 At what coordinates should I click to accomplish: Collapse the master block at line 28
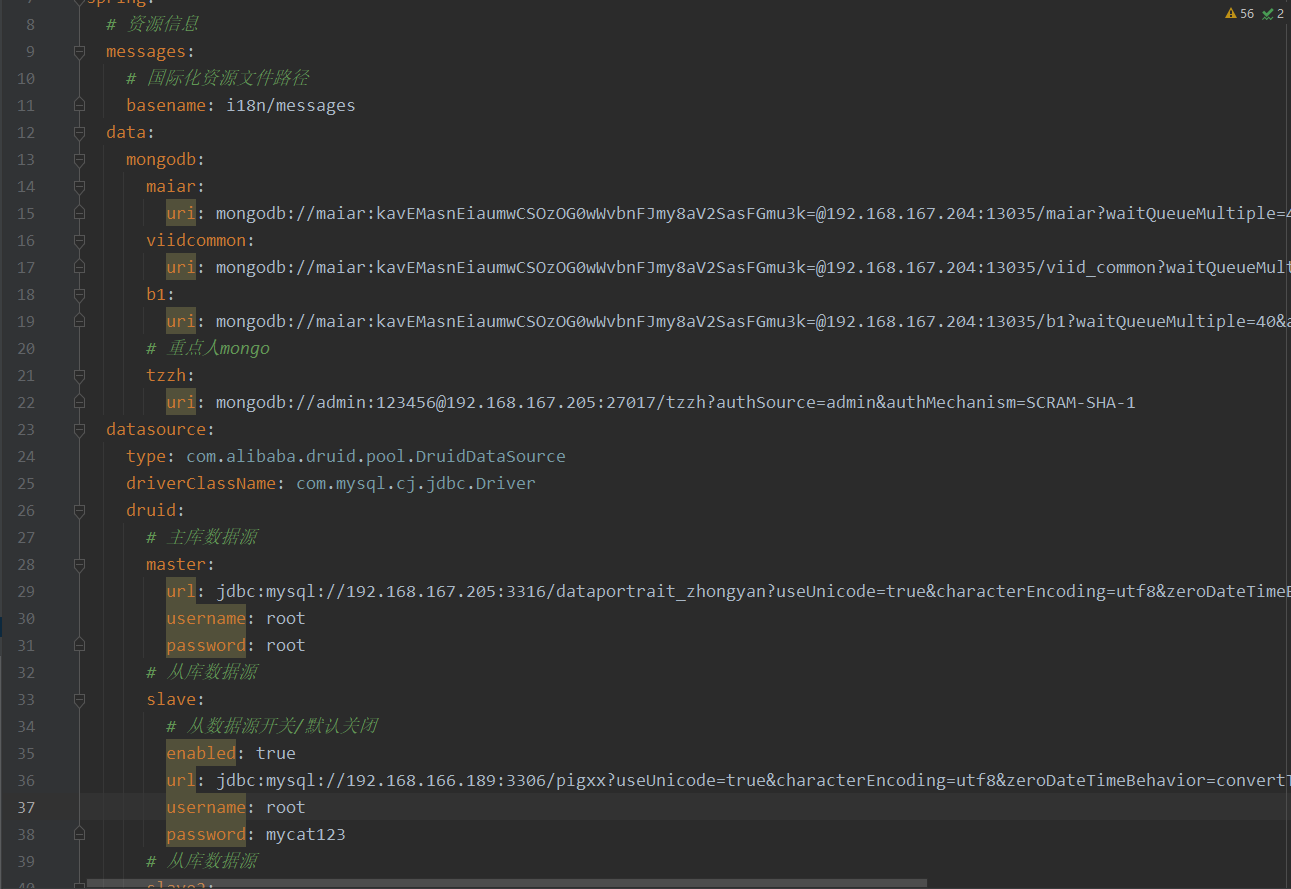click(79, 565)
